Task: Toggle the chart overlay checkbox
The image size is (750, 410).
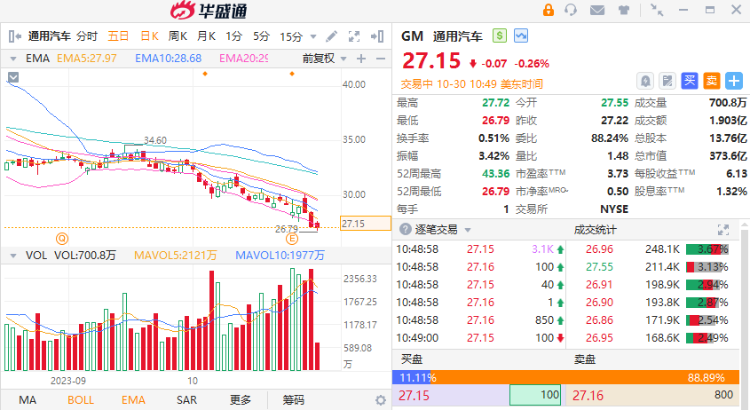Action: pyautogui.click(x=13, y=77)
